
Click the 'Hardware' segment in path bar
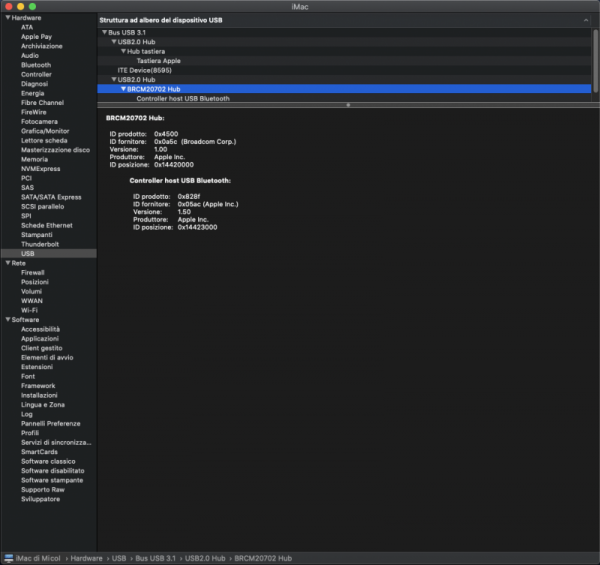[x=86, y=557]
